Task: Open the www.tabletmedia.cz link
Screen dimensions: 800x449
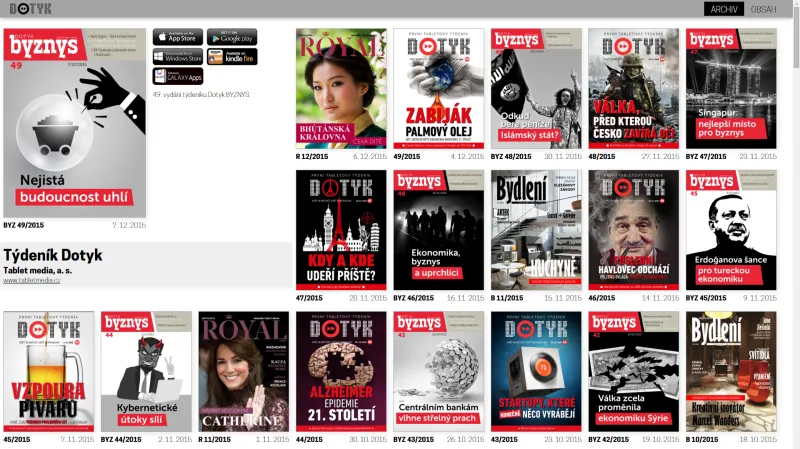Action: point(32,280)
